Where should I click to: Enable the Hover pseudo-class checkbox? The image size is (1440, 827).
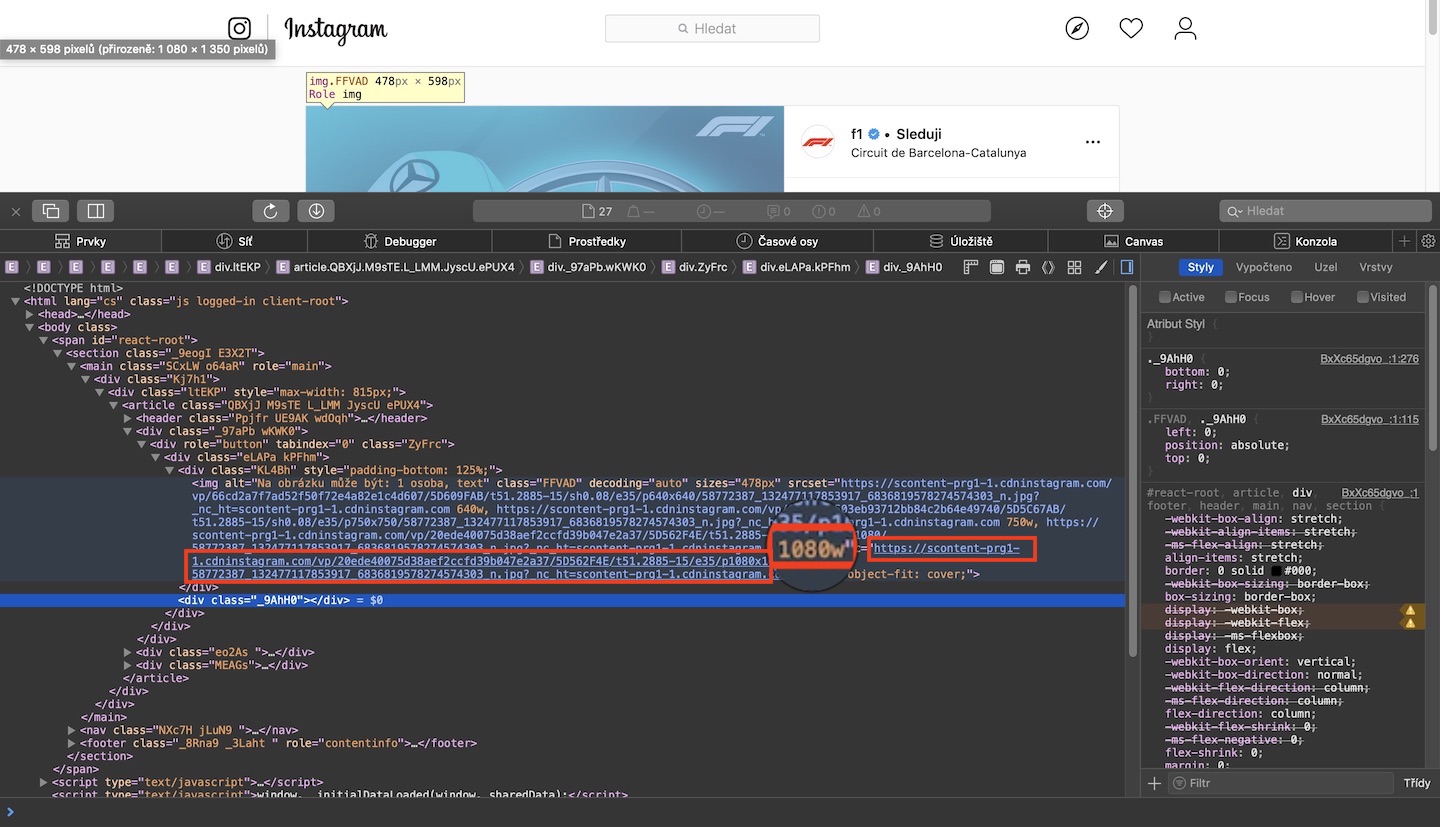click(1296, 297)
